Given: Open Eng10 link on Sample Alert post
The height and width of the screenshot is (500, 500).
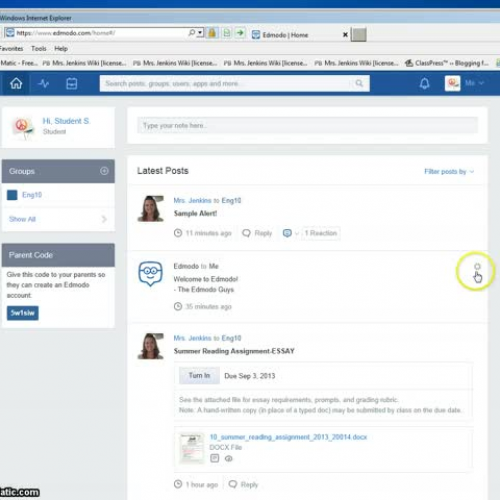Looking at the screenshot, I should point(231,200).
